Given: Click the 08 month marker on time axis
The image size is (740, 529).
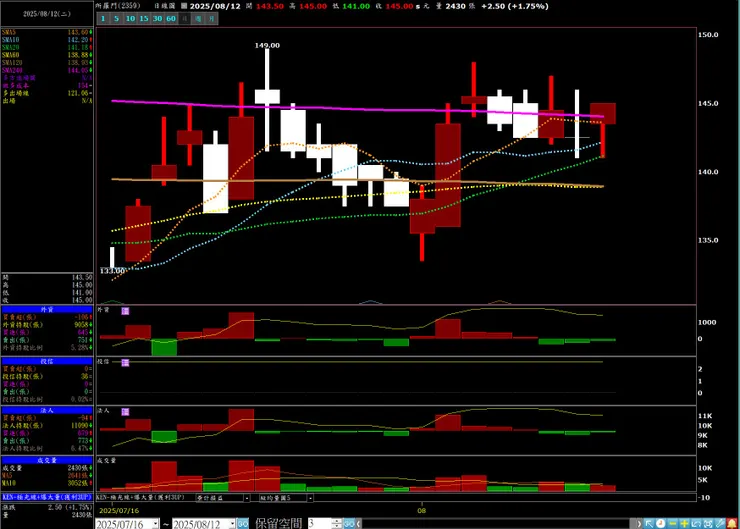Looking at the screenshot, I should pyautogui.click(x=422, y=511).
